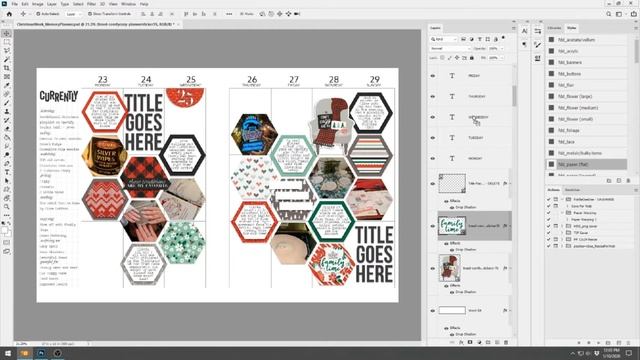Click the lock all layers padlock icon
The height and width of the screenshot is (360, 640).
(x=472, y=58)
